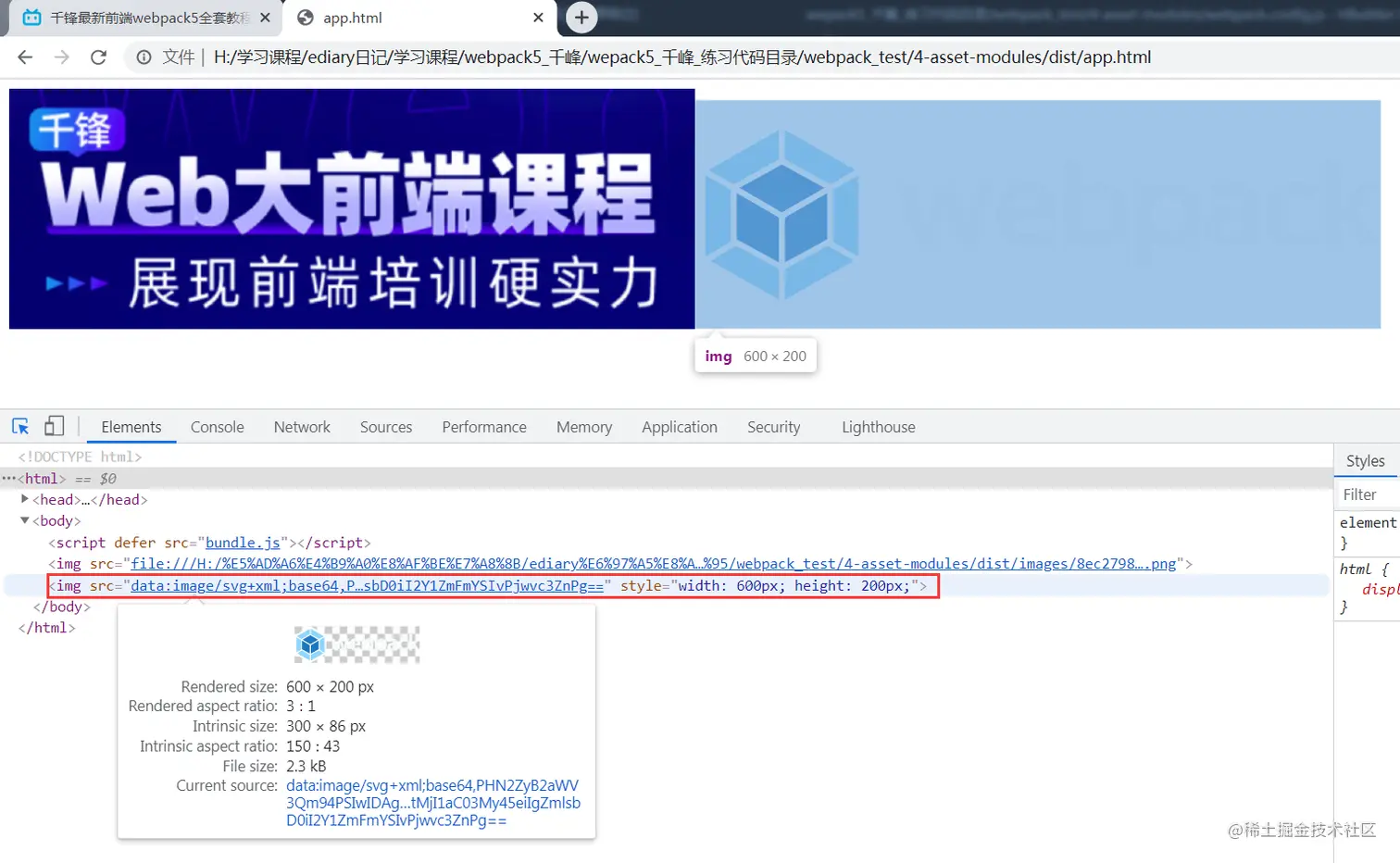Follow the bundle.js script link
The width and height of the screenshot is (1400, 863).
tap(243, 543)
